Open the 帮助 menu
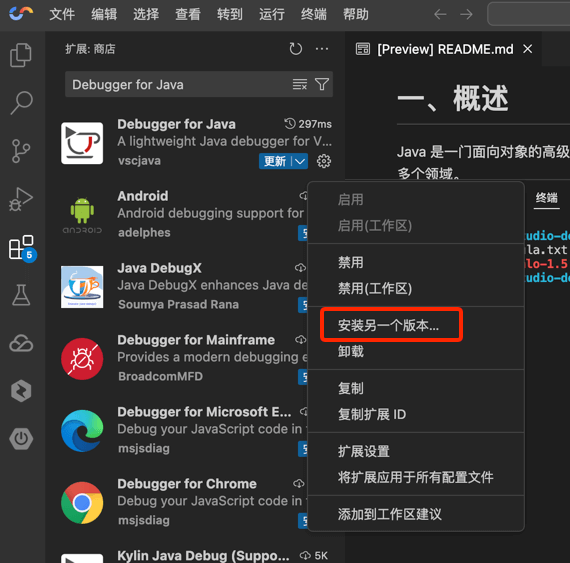The height and width of the screenshot is (563, 570). (x=356, y=15)
